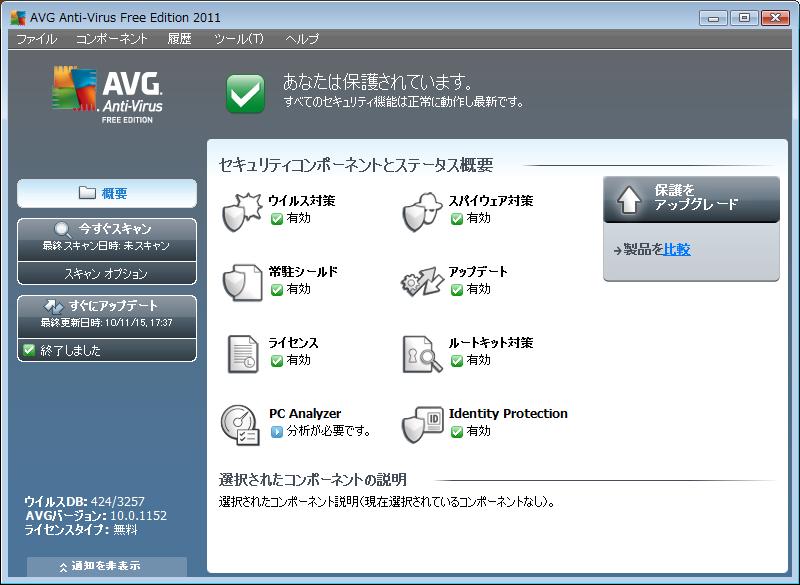This screenshot has height=585, width=800.
Task: Open the Identity Protection ID shield icon
Action: point(422,424)
